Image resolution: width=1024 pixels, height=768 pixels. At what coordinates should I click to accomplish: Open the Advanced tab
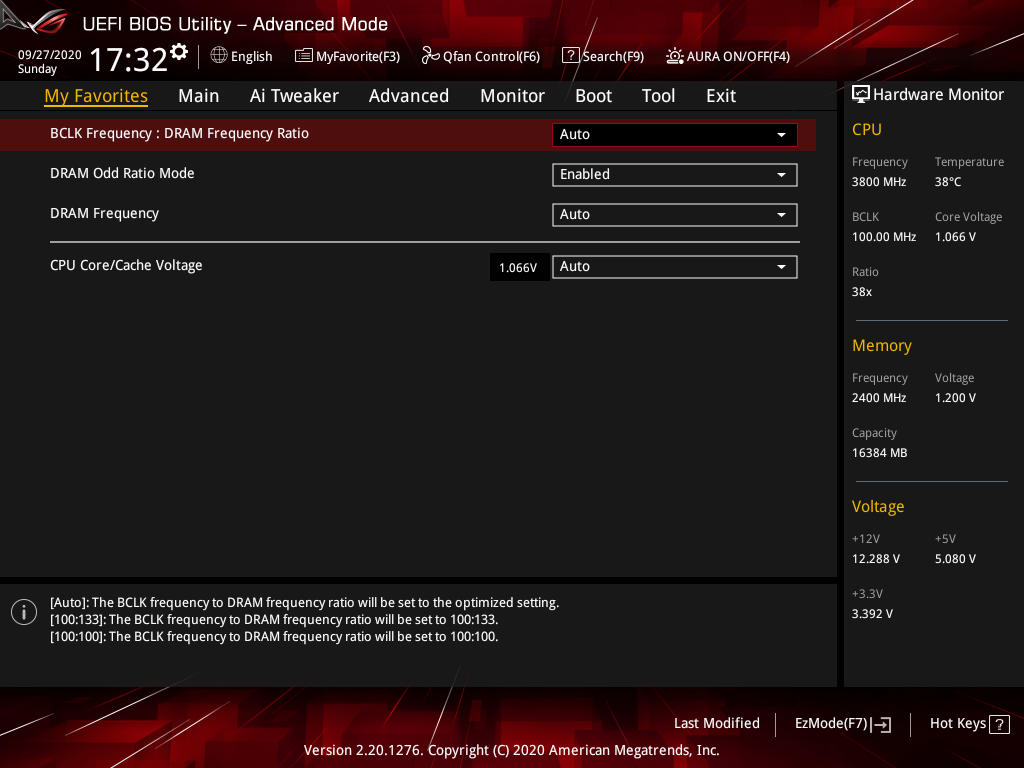point(409,96)
